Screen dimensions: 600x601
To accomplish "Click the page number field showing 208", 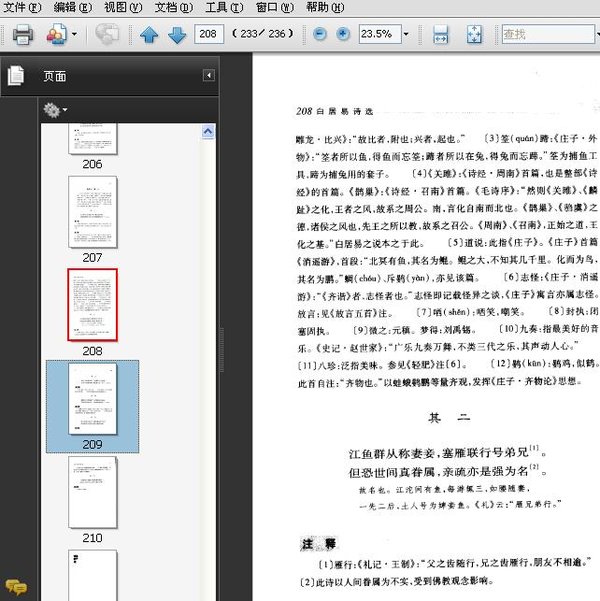I will 209,35.
